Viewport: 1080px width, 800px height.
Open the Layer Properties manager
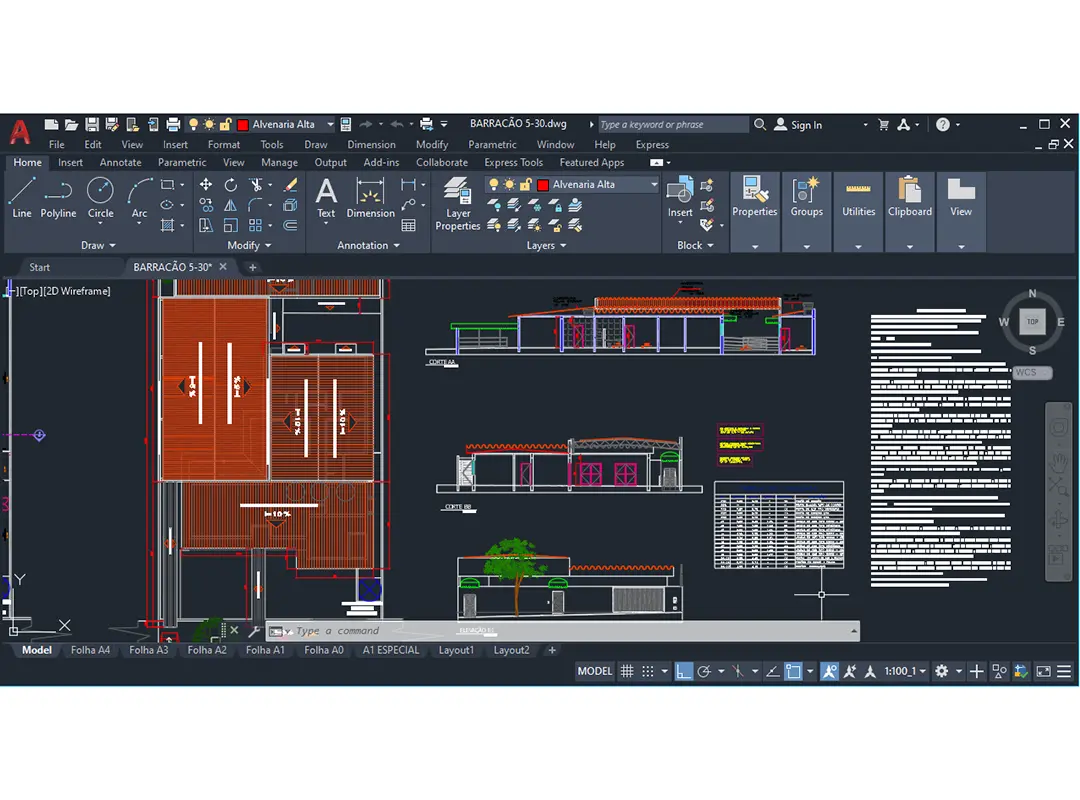click(x=458, y=204)
